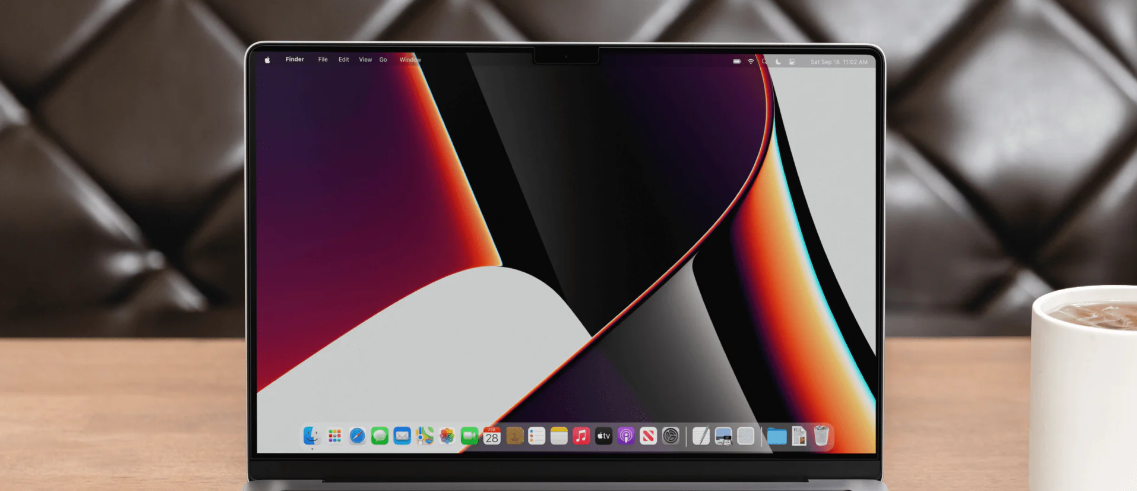Launch the Apple TV app
The height and width of the screenshot is (491, 1137).
pos(604,435)
